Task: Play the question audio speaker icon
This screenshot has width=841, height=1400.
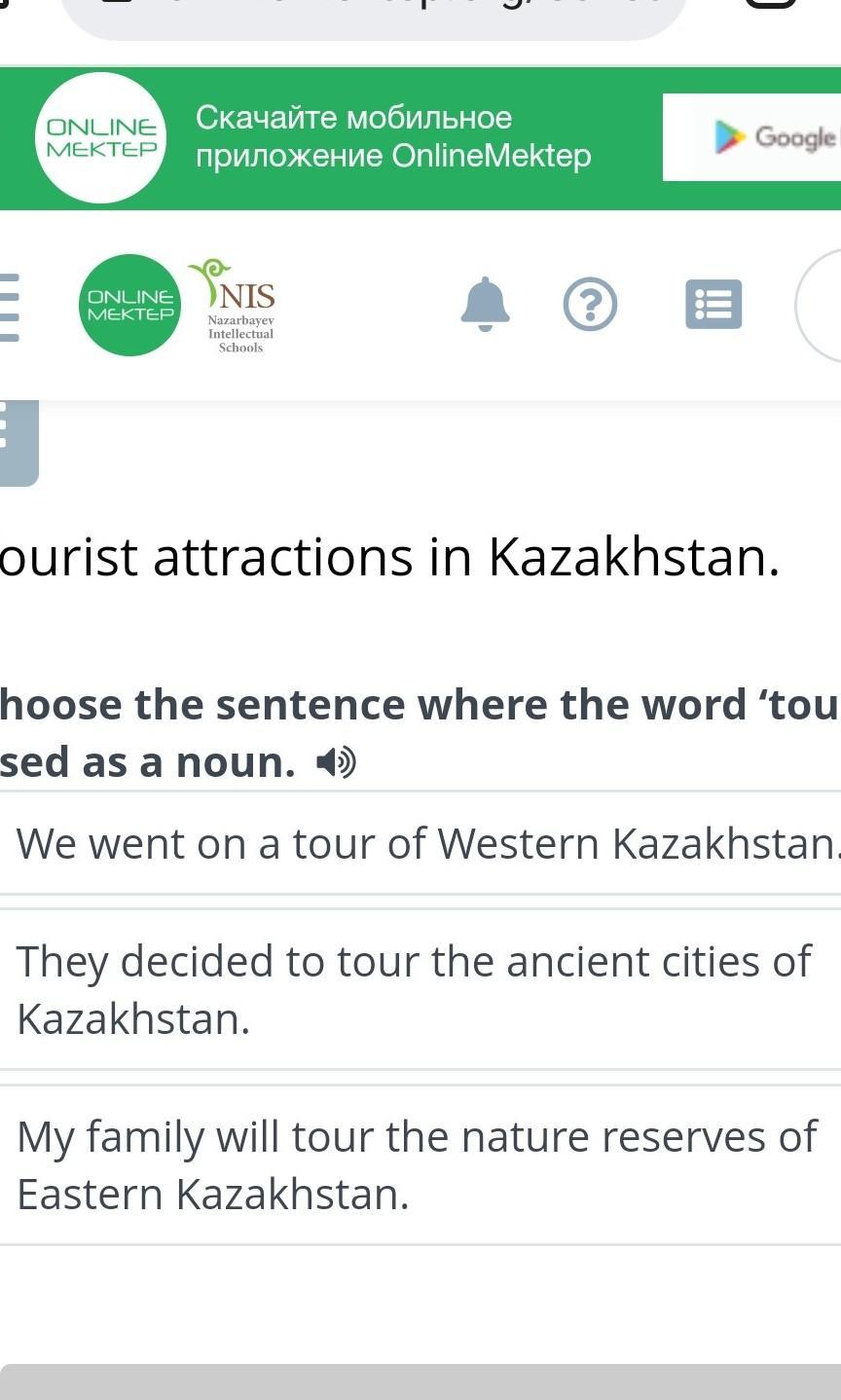Action: 337,762
